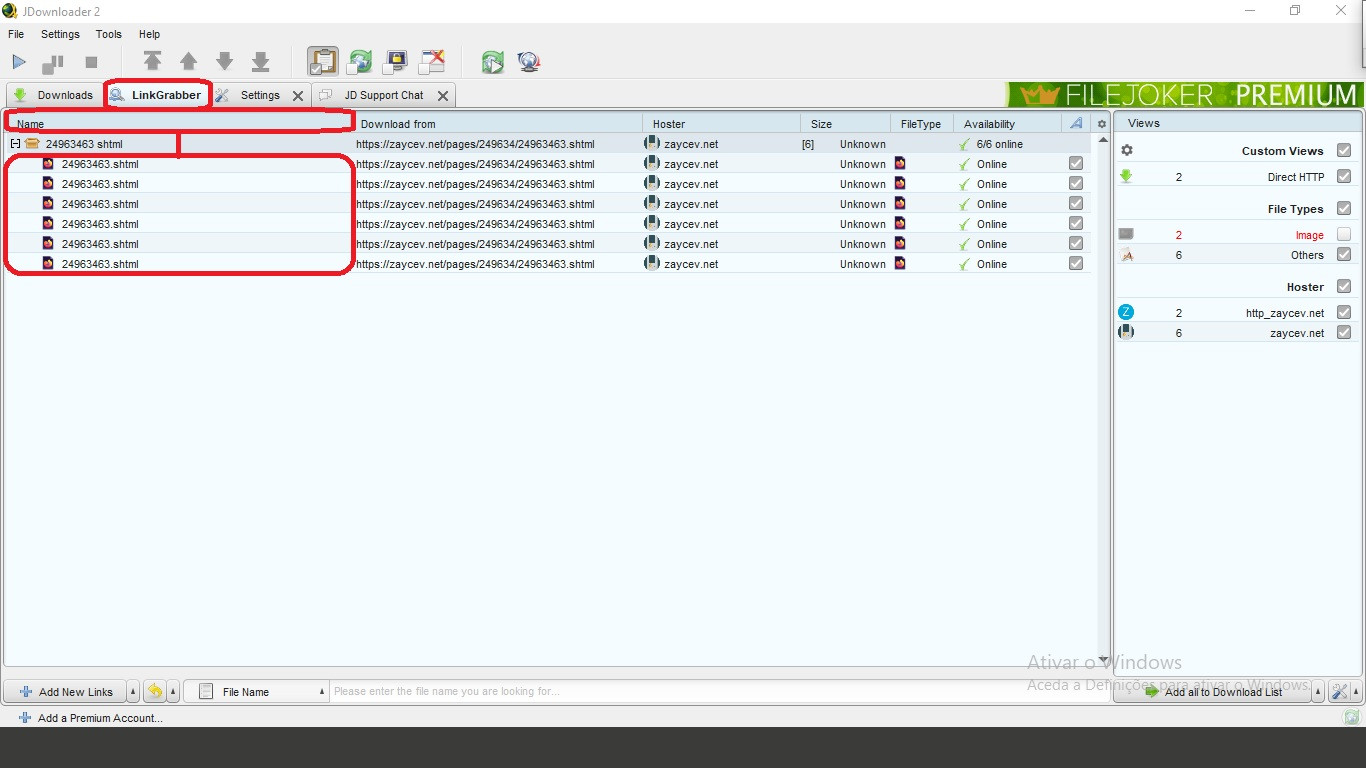The width and height of the screenshot is (1366, 768).
Task: Toggle the File Types checkbox
Action: (x=1344, y=209)
